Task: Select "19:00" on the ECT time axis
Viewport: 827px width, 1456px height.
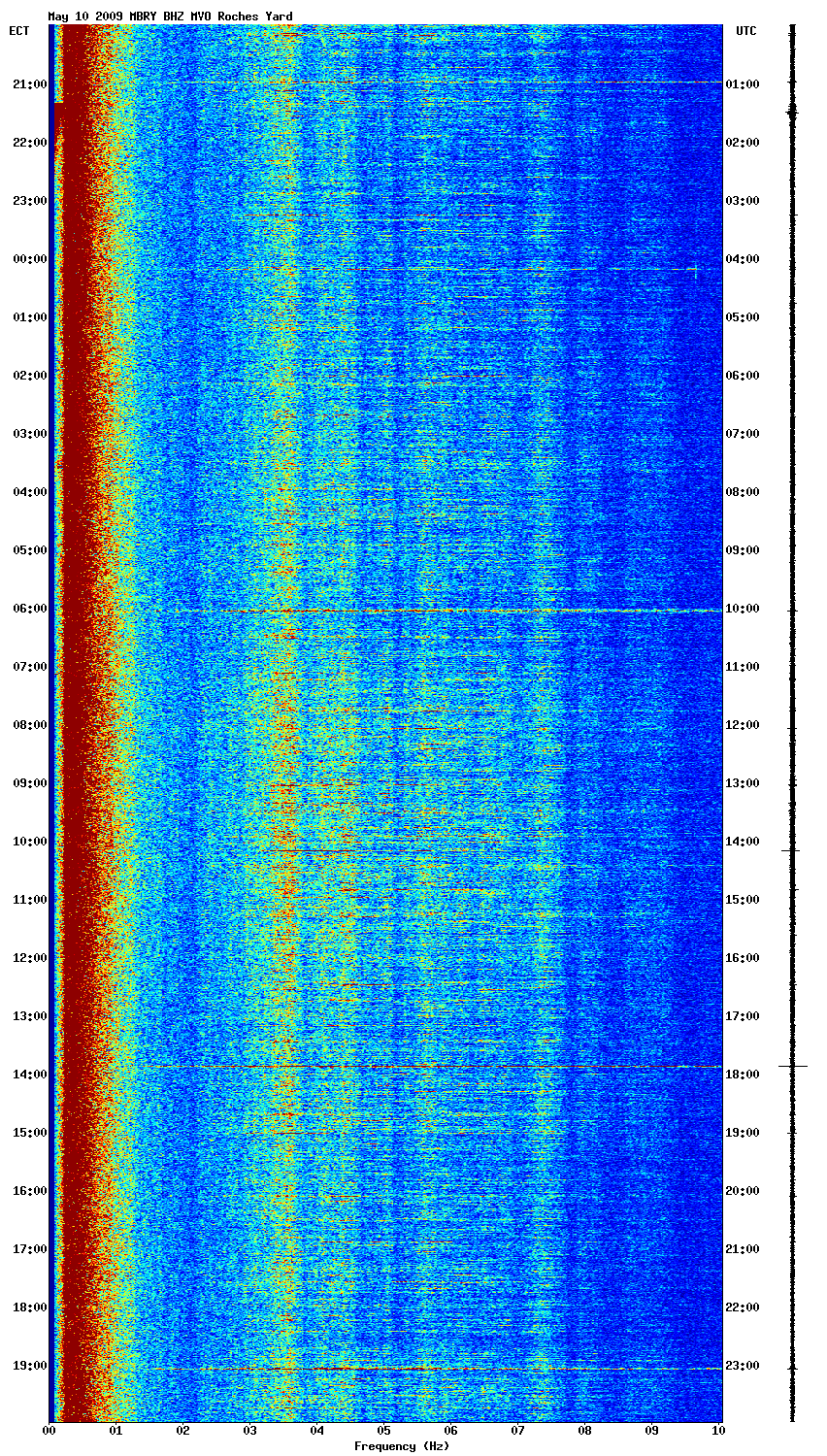Action: click(x=29, y=1366)
